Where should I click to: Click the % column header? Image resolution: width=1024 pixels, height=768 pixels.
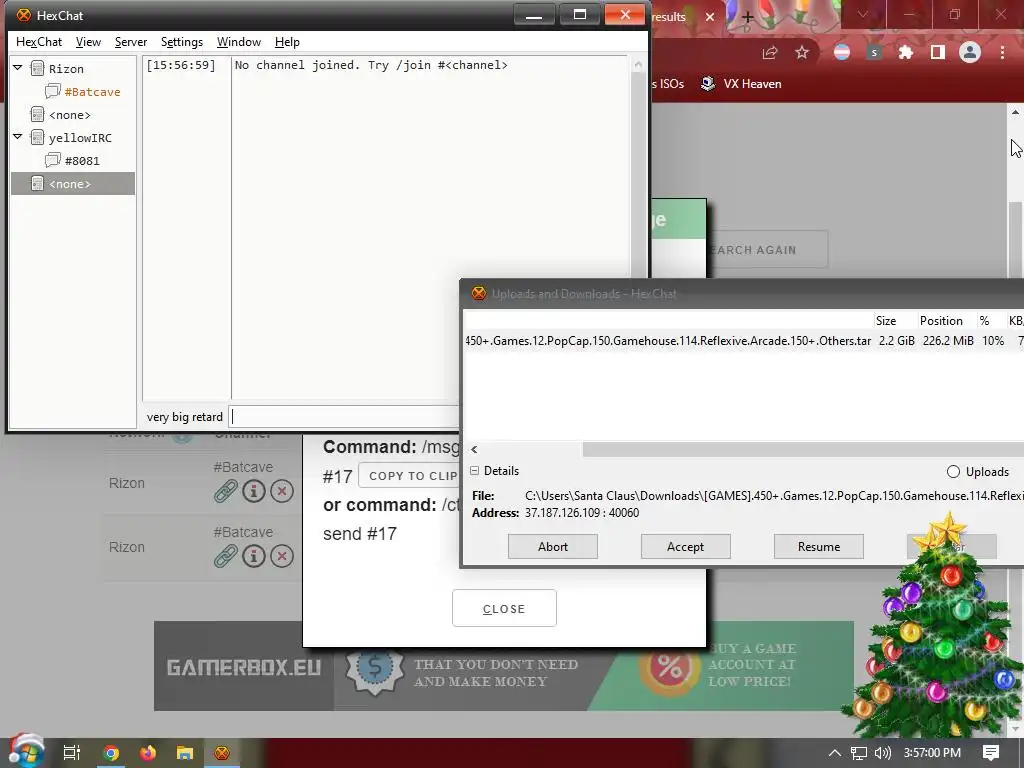coord(984,321)
